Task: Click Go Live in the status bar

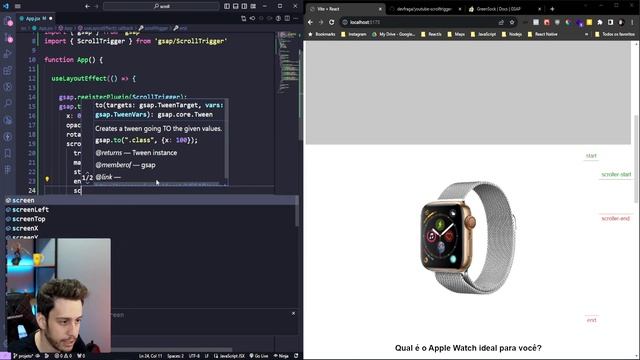Action: tap(259, 356)
